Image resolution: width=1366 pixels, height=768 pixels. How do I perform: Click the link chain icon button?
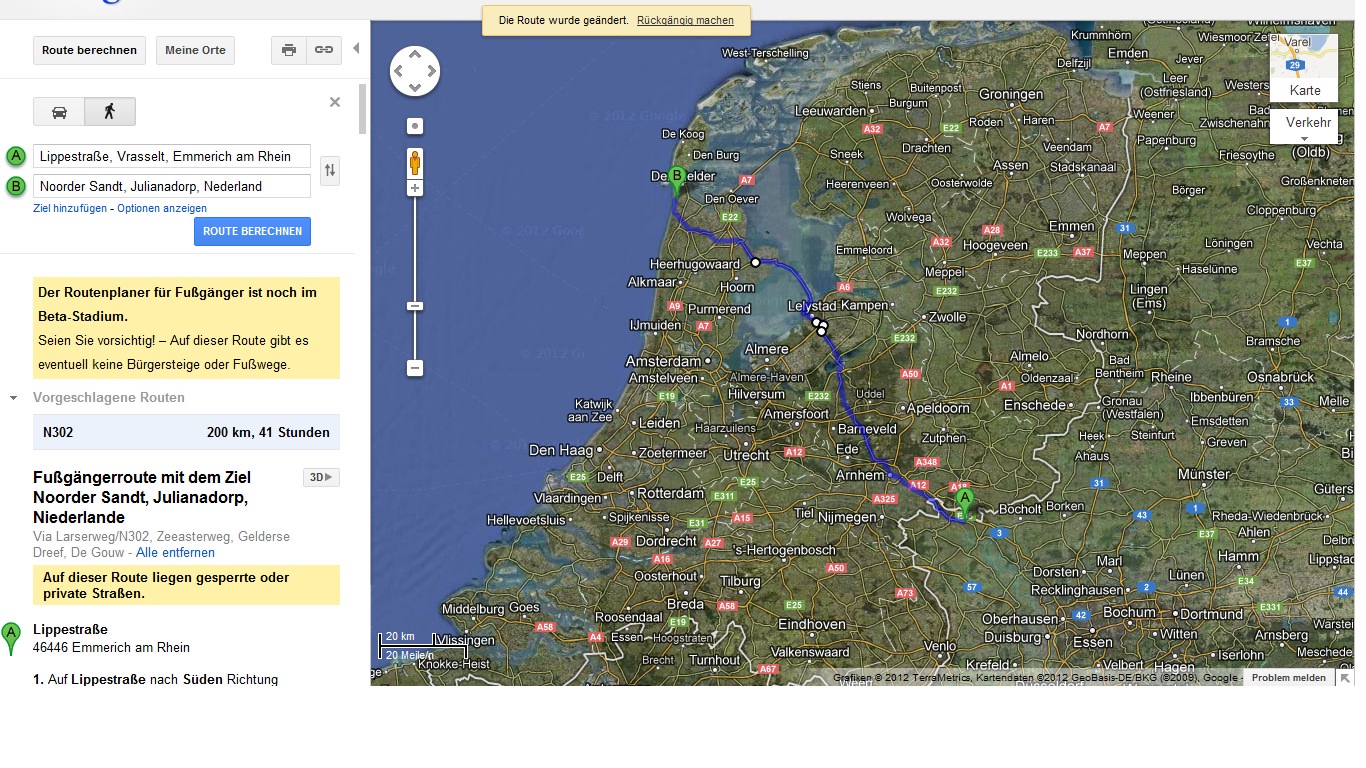click(324, 50)
